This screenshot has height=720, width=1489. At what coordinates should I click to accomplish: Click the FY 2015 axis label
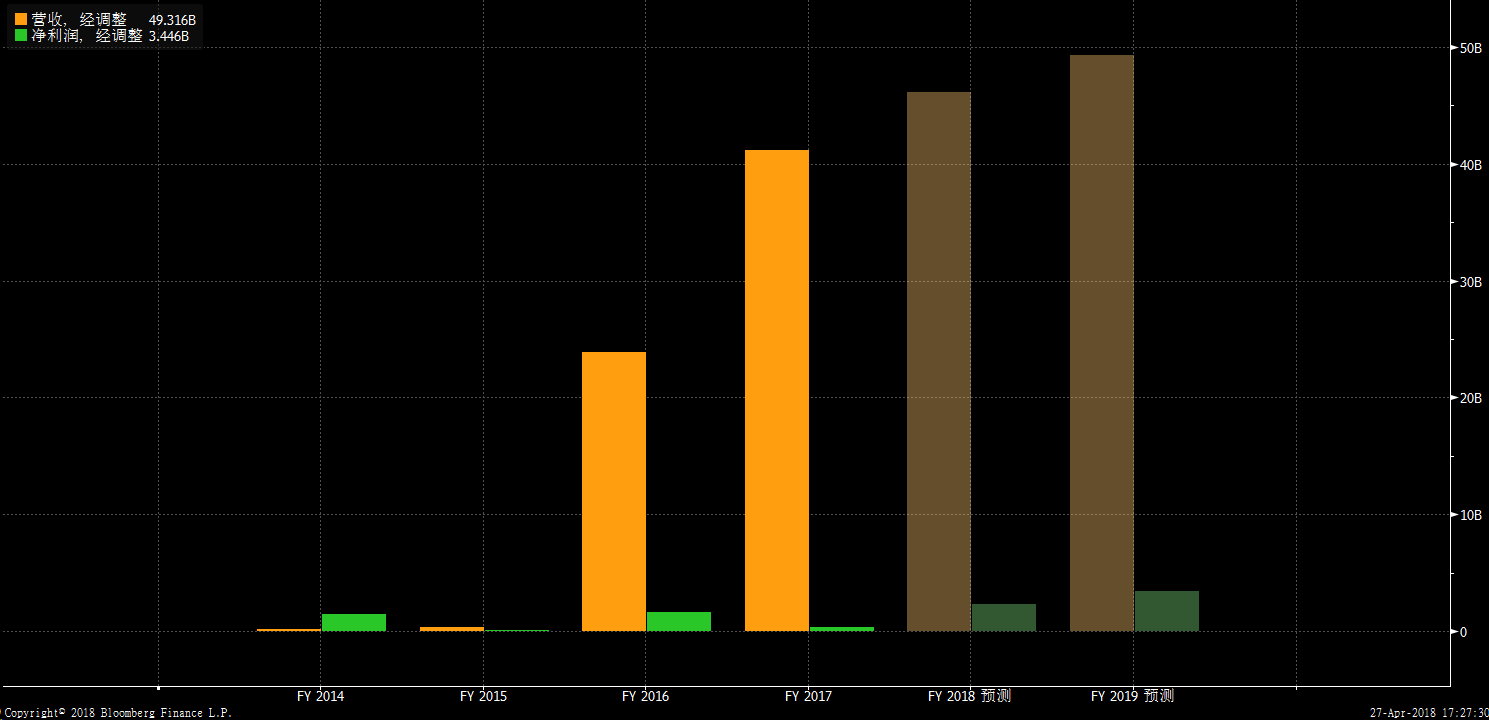(483, 696)
